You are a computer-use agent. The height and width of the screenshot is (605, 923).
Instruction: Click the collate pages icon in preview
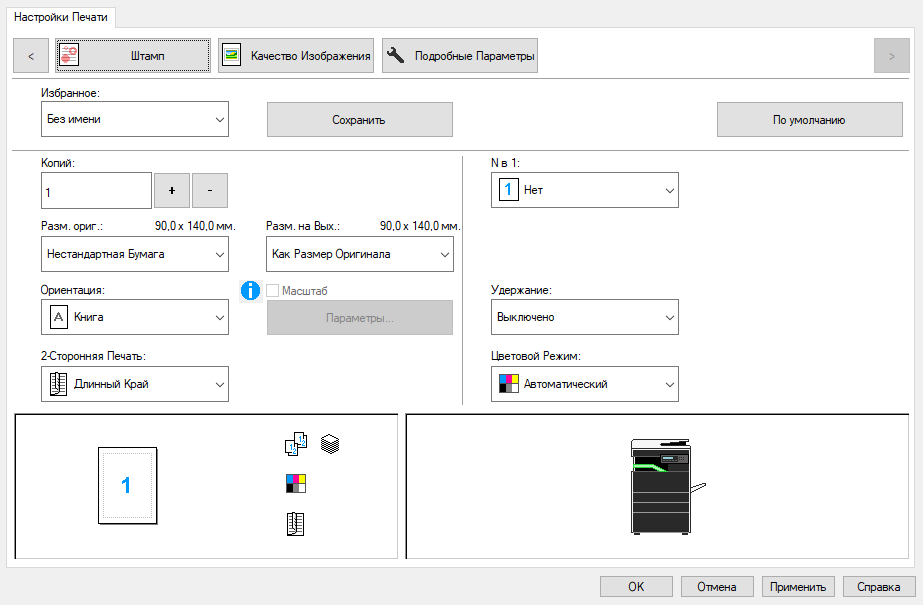click(x=296, y=444)
